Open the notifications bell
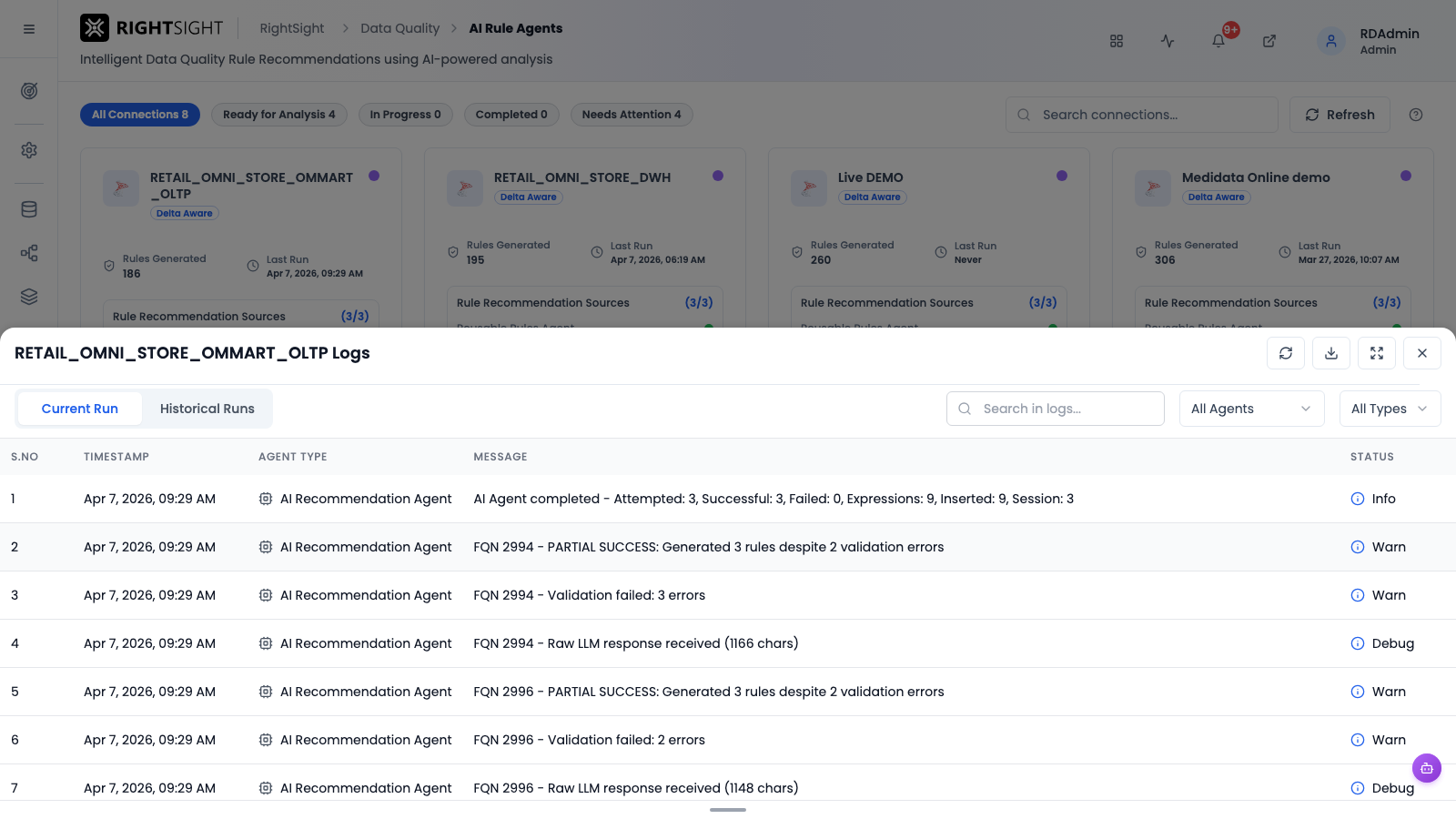The height and width of the screenshot is (819, 1456). click(x=1218, y=41)
